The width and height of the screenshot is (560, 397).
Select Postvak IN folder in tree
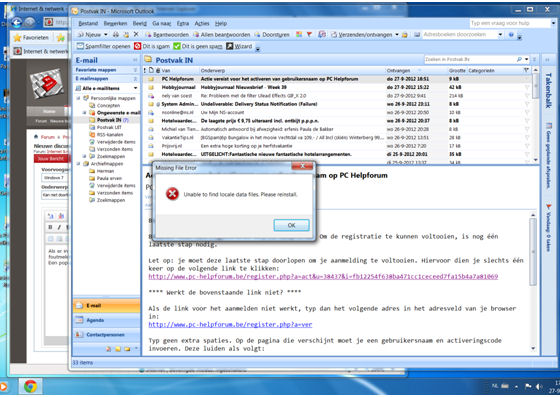coord(109,120)
